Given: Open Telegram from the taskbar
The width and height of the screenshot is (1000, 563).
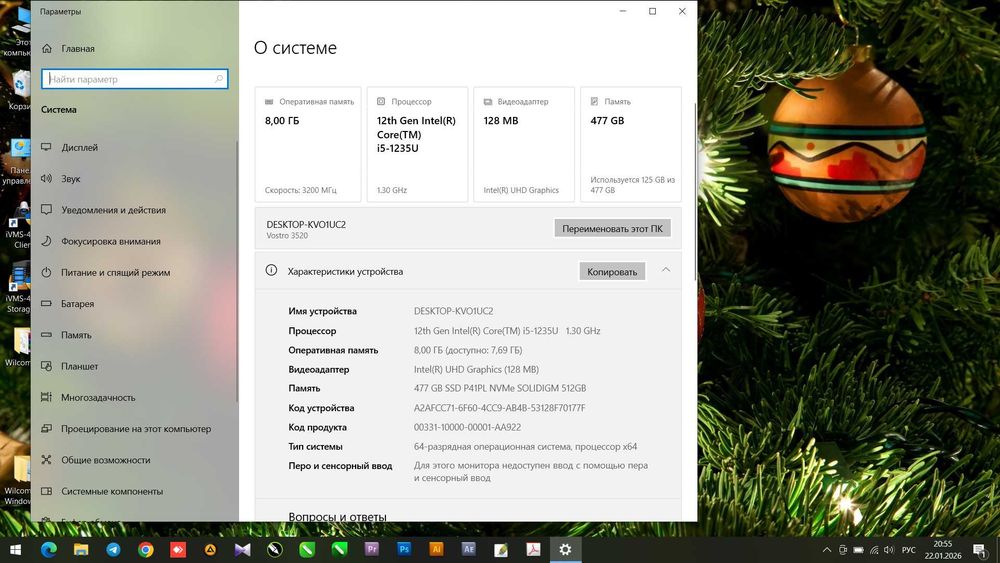Looking at the screenshot, I should point(114,550).
